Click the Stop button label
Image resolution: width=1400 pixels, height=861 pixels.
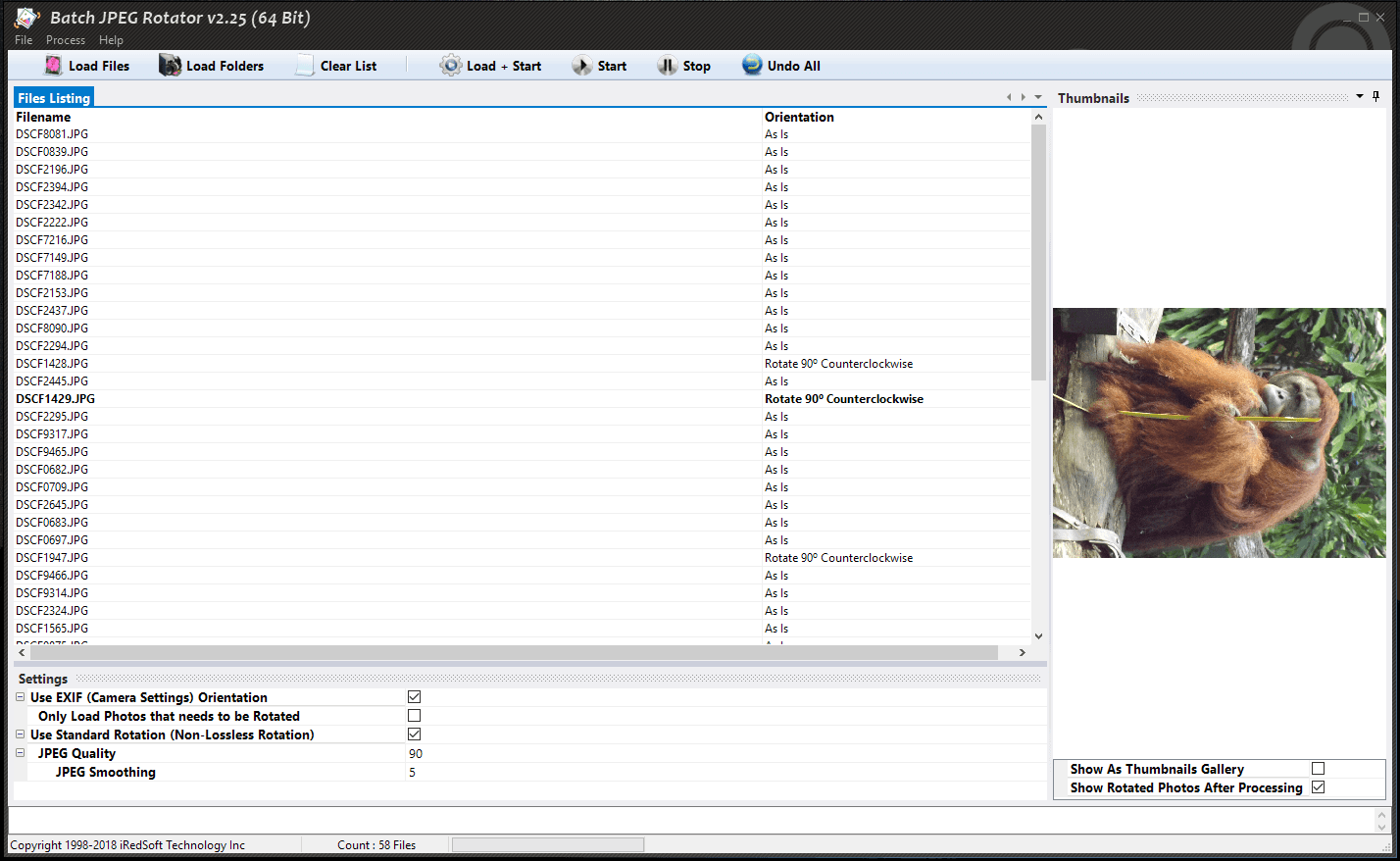click(697, 66)
